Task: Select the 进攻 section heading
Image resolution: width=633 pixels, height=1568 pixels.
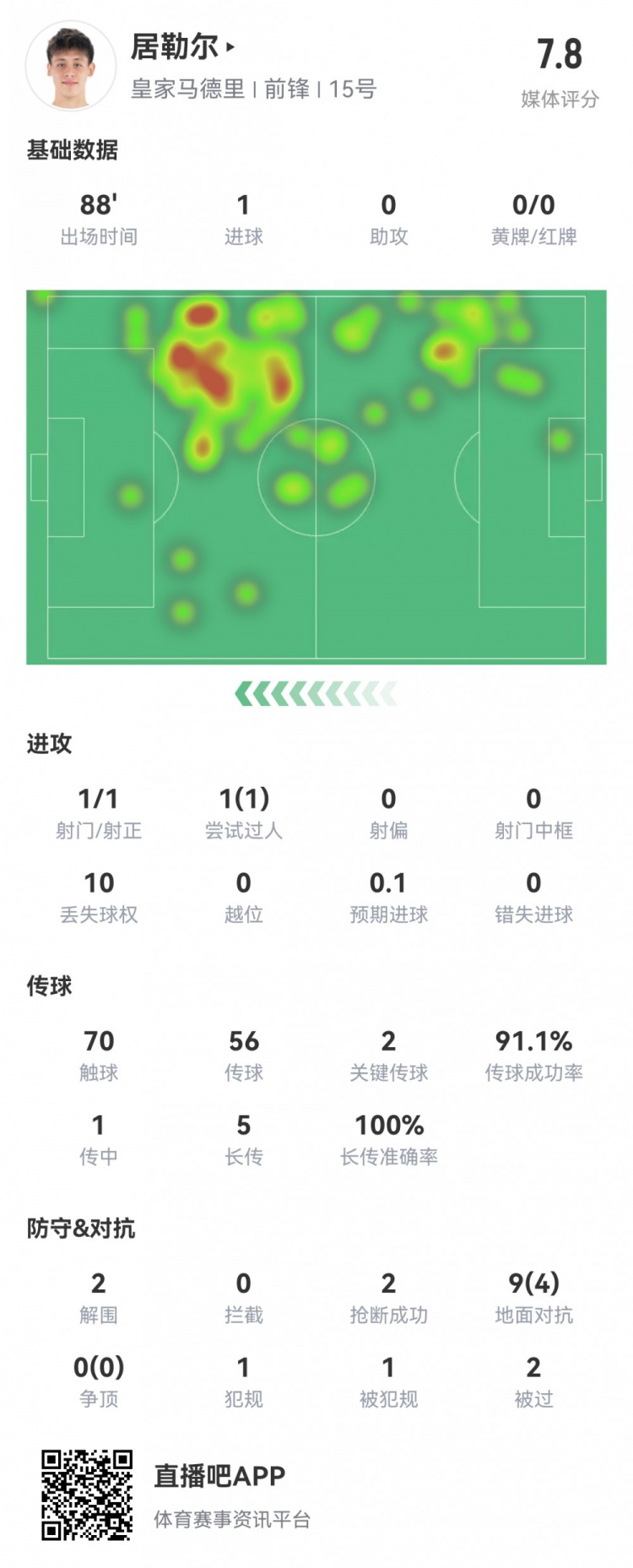Action: [50, 744]
